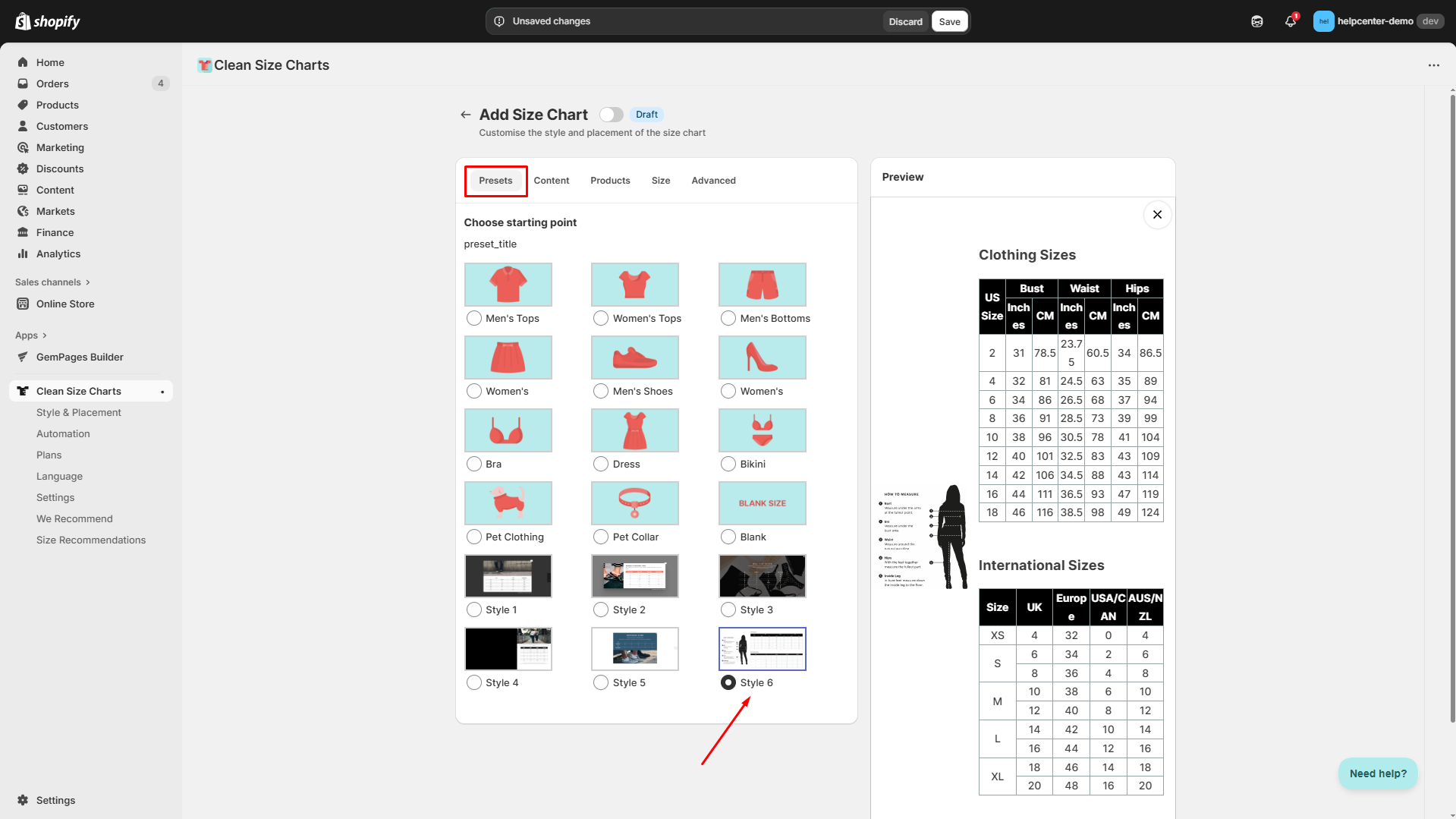Open the We Recommend link
Screen dimensions: 1456x819
[74, 518]
